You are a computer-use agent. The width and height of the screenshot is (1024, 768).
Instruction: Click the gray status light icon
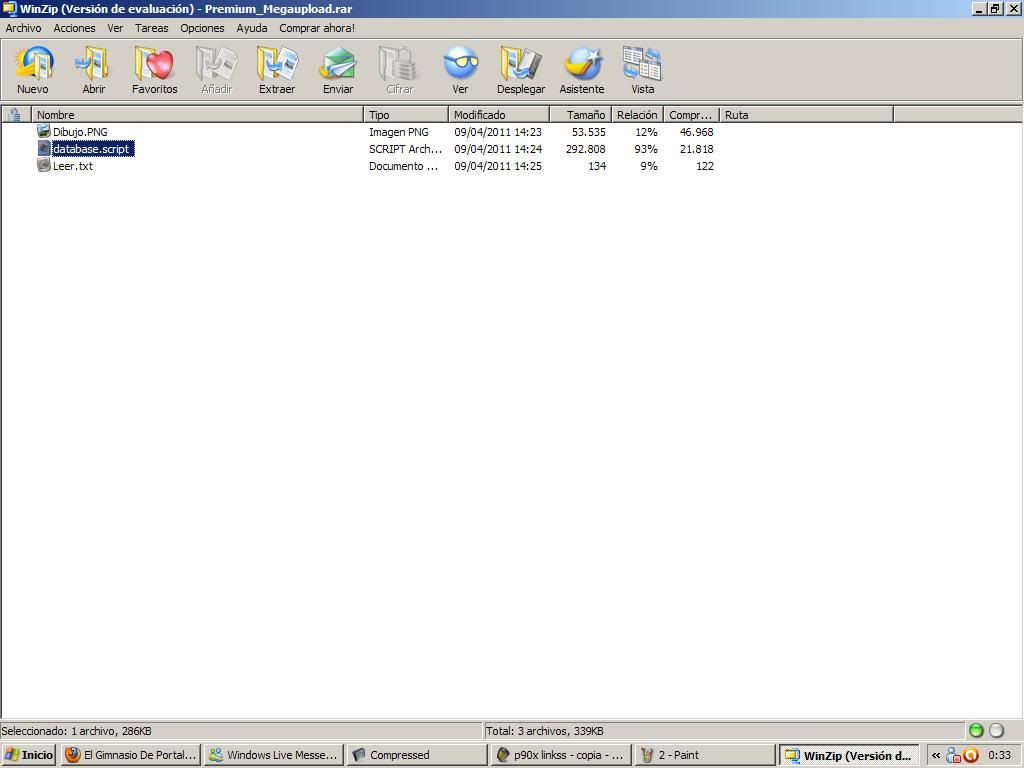click(x=997, y=731)
